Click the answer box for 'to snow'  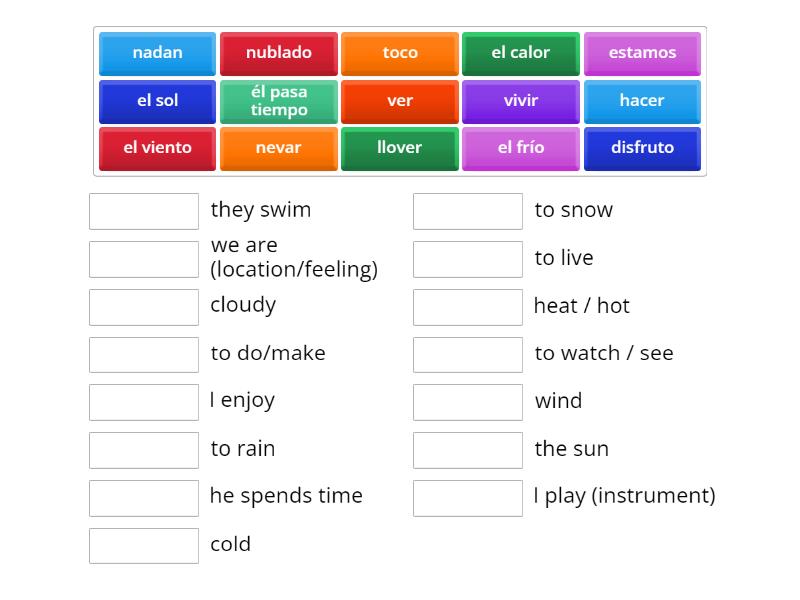468,211
